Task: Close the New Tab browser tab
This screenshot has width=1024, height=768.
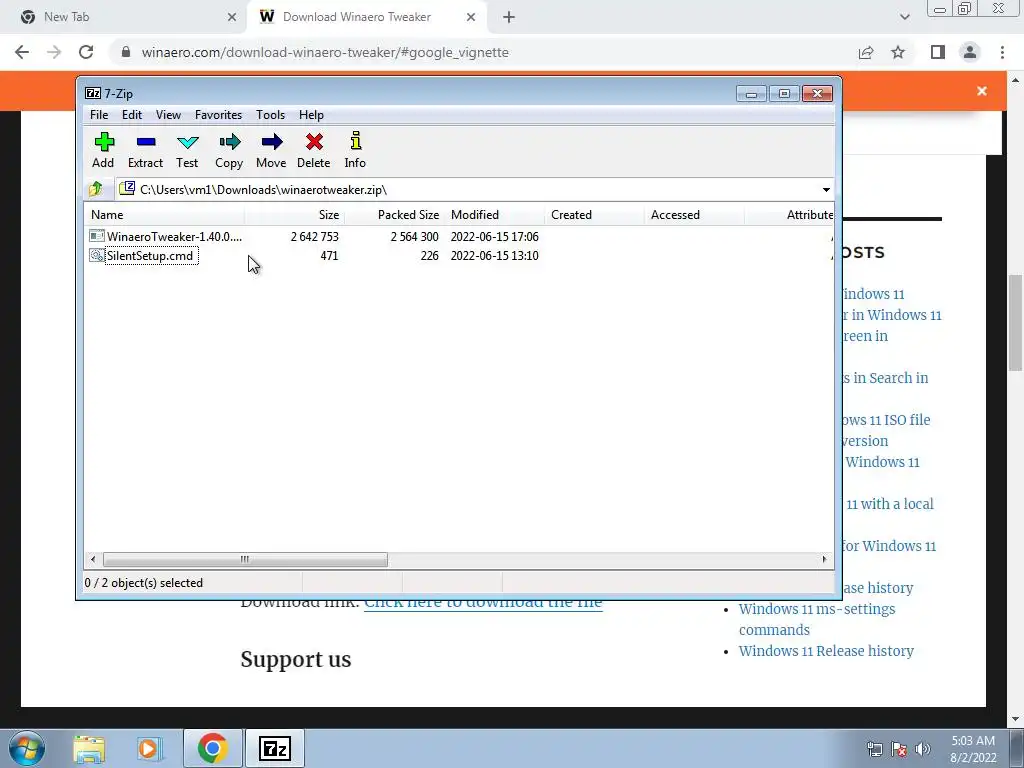Action: [x=232, y=17]
